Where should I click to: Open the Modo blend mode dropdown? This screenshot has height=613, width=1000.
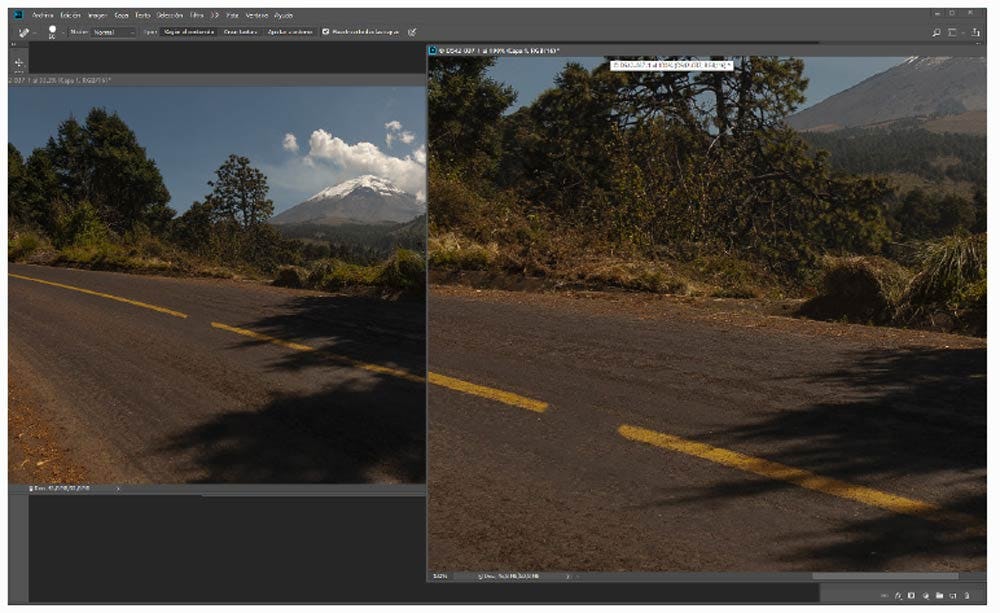tap(113, 32)
